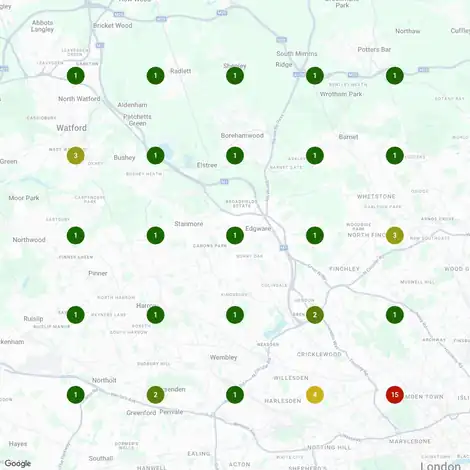Select the Potters Bar place label
470x470 pixels.
[x=374, y=49]
